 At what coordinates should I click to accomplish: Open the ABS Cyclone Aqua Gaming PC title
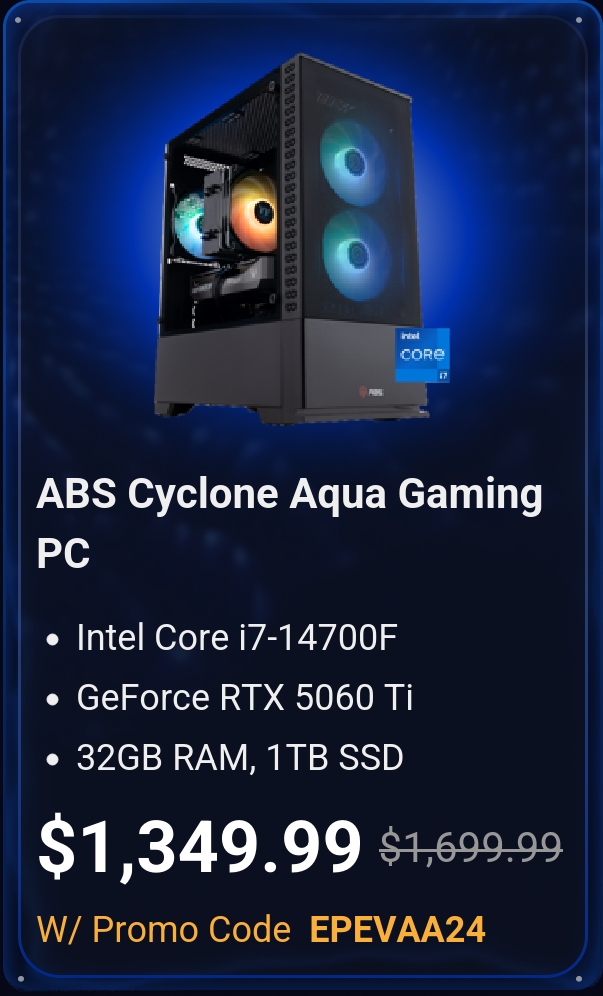pyautogui.click(x=289, y=522)
